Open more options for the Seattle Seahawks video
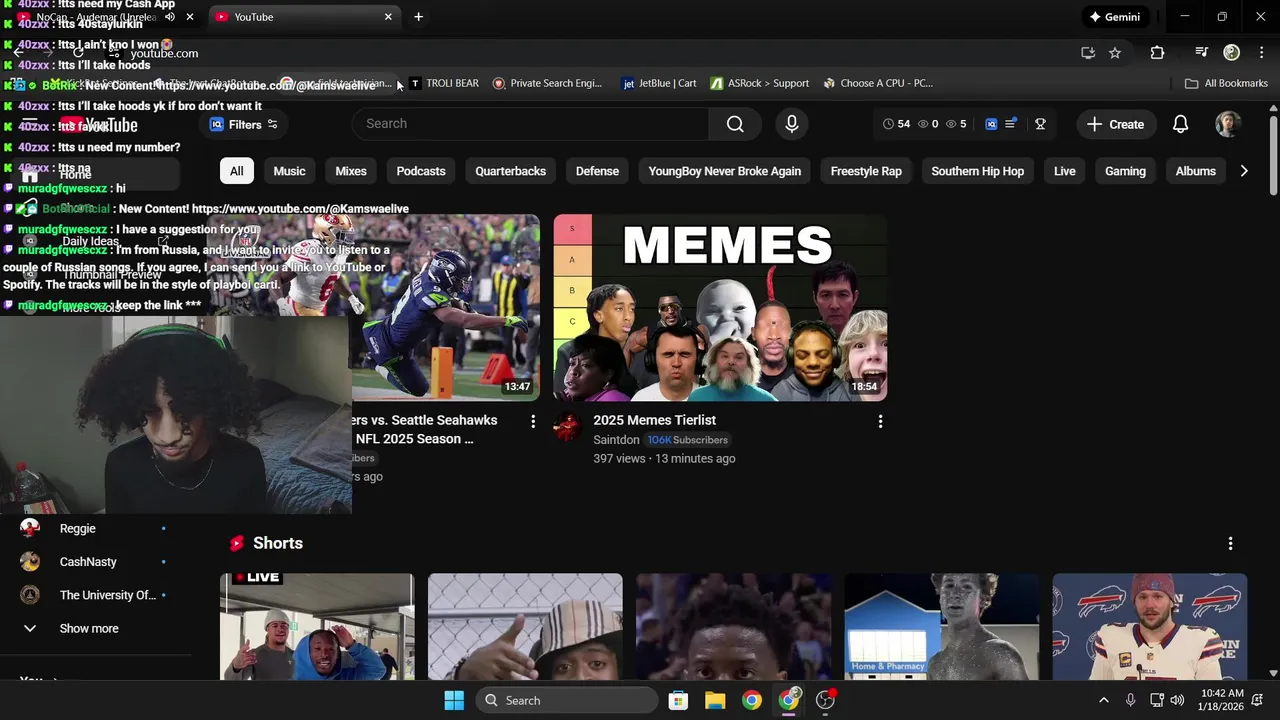 pos(533,422)
